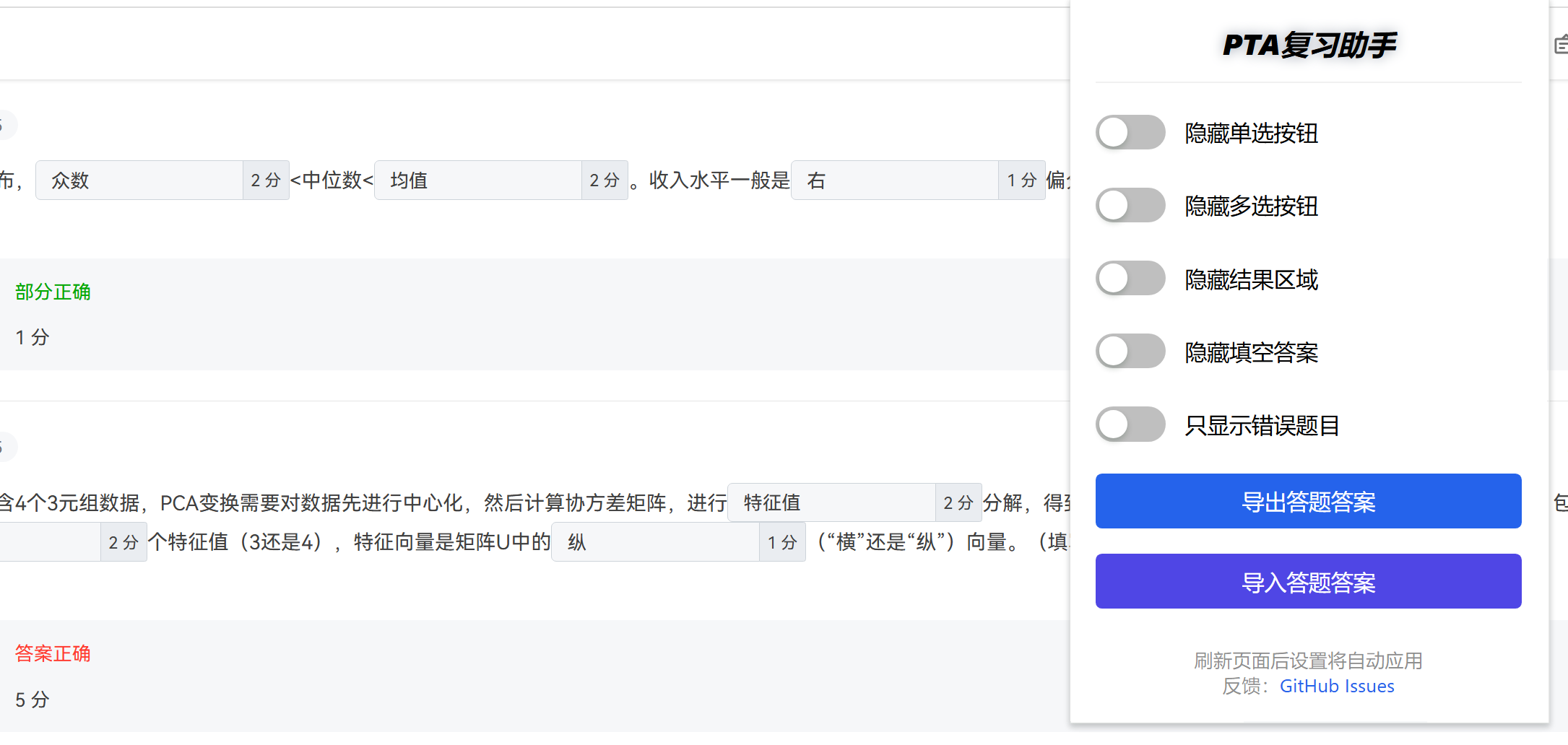1568x745 pixels.
Task: Click the red 答案正确 result label
Action: click(53, 653)
